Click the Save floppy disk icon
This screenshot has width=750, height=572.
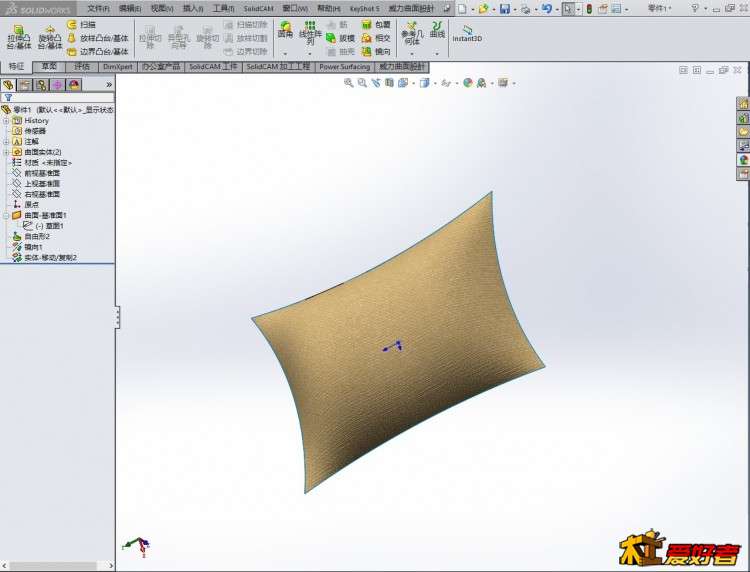point(505,9)
